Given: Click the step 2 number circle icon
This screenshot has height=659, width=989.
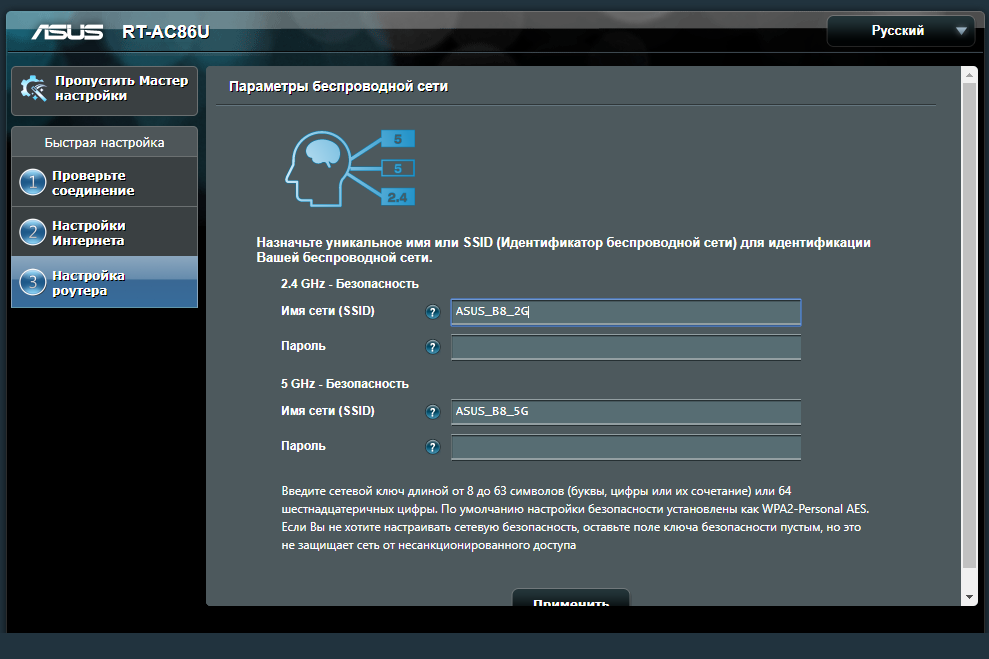Looking at the screenshot, I should [x=33, y=232].
